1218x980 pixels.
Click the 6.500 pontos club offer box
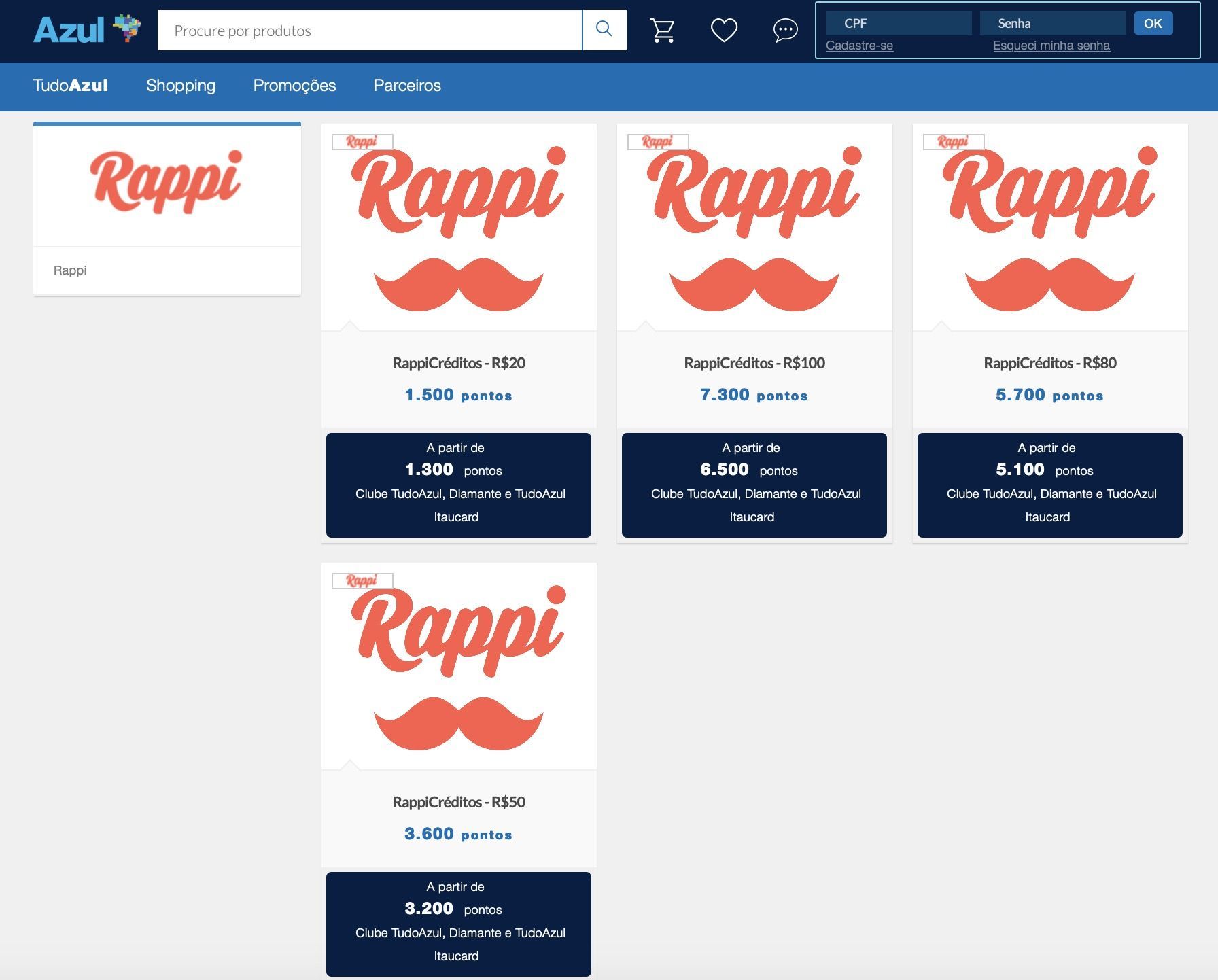tap(754, 485)
